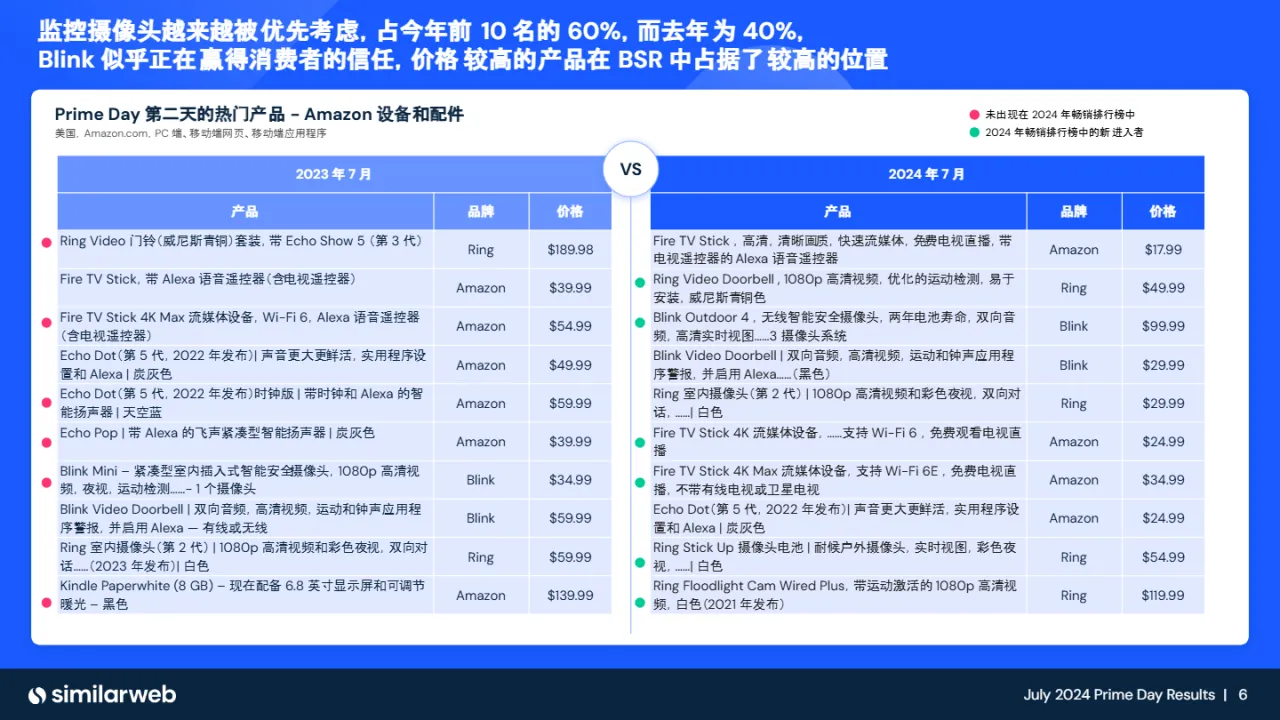Screen dimensions: 1280x720
Task: Click the slide title starting 监控摄像头越来越被优先考虑
Action: click(x=463, y=44)
